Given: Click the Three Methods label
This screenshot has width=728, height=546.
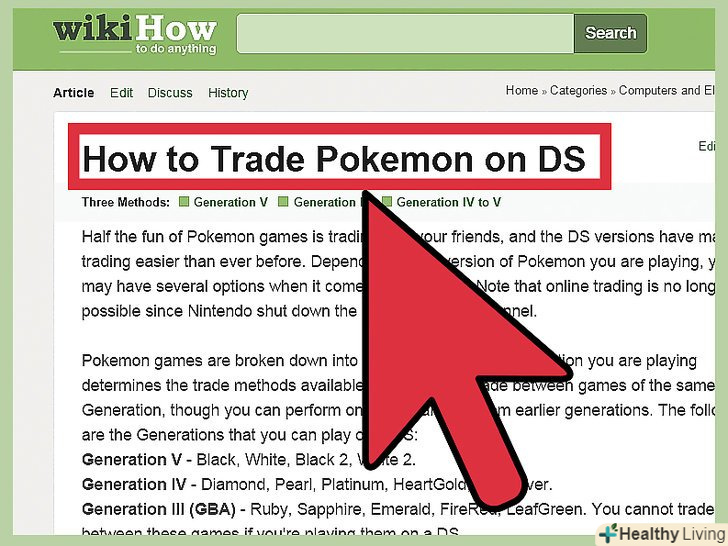Looking at the screenshot, I should [x=126, y=202].
